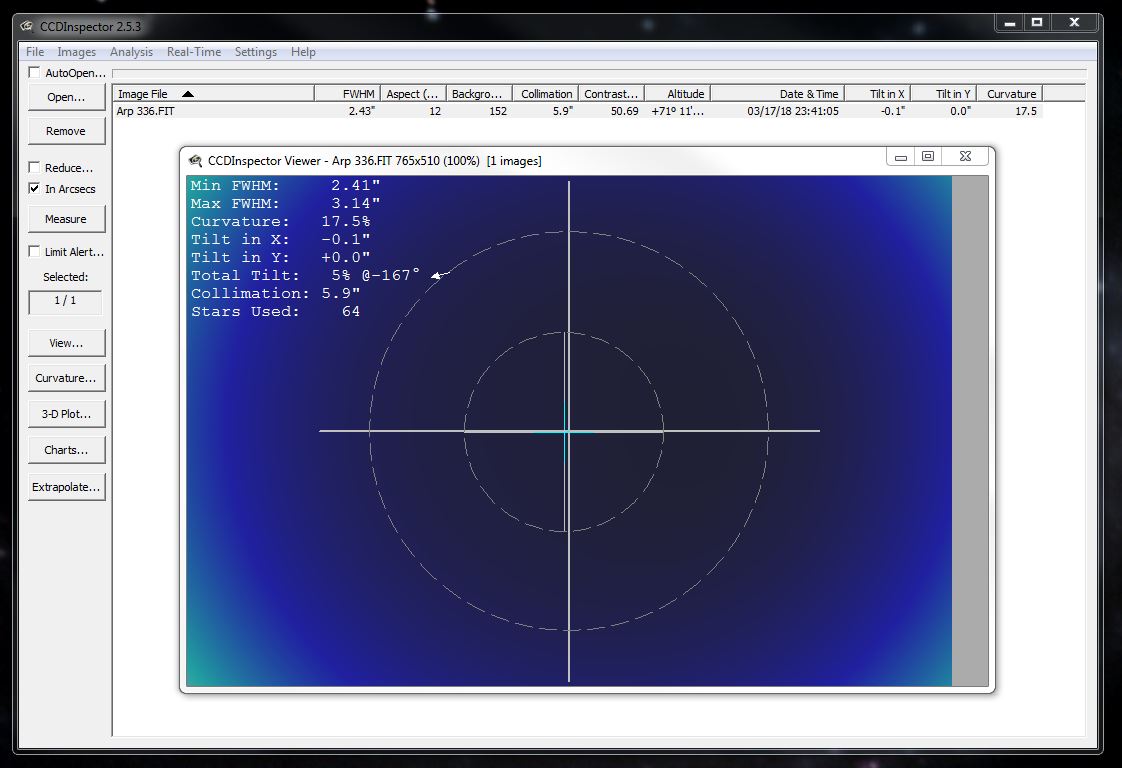Open the Real-Time menu
This screenshot has height=768, width=1122.
click(x=194, y=52)
